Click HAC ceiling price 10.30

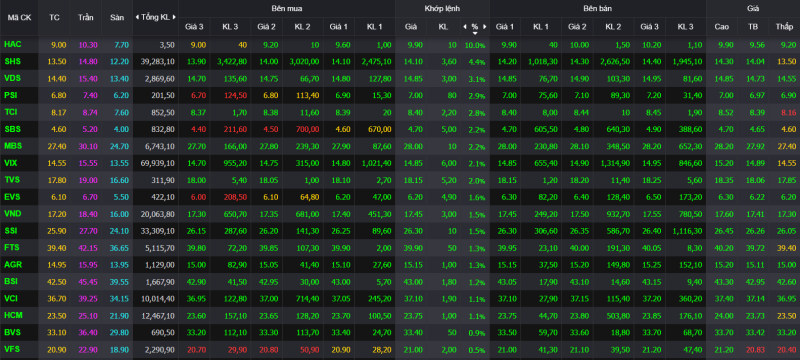[x=87, y=45]
